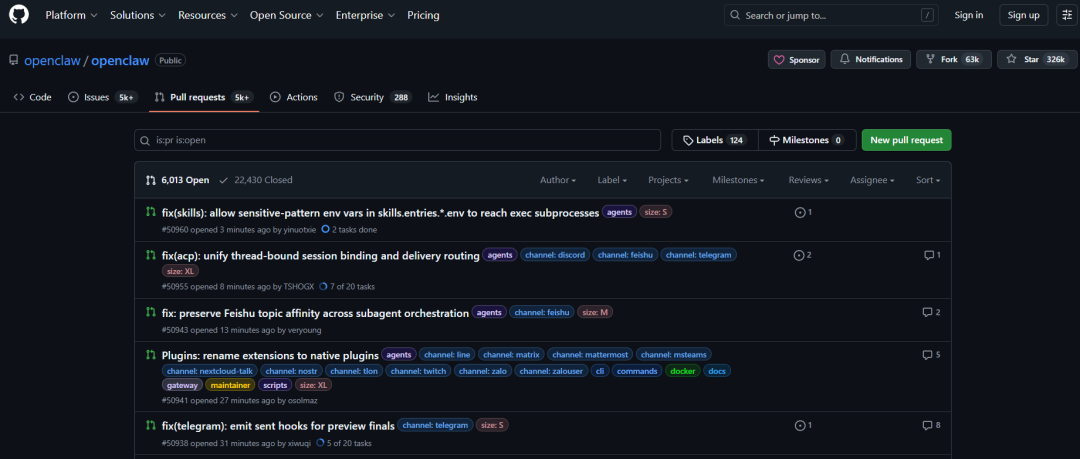
Task: Click the Sponsor heart button
Action: [797, 60]
